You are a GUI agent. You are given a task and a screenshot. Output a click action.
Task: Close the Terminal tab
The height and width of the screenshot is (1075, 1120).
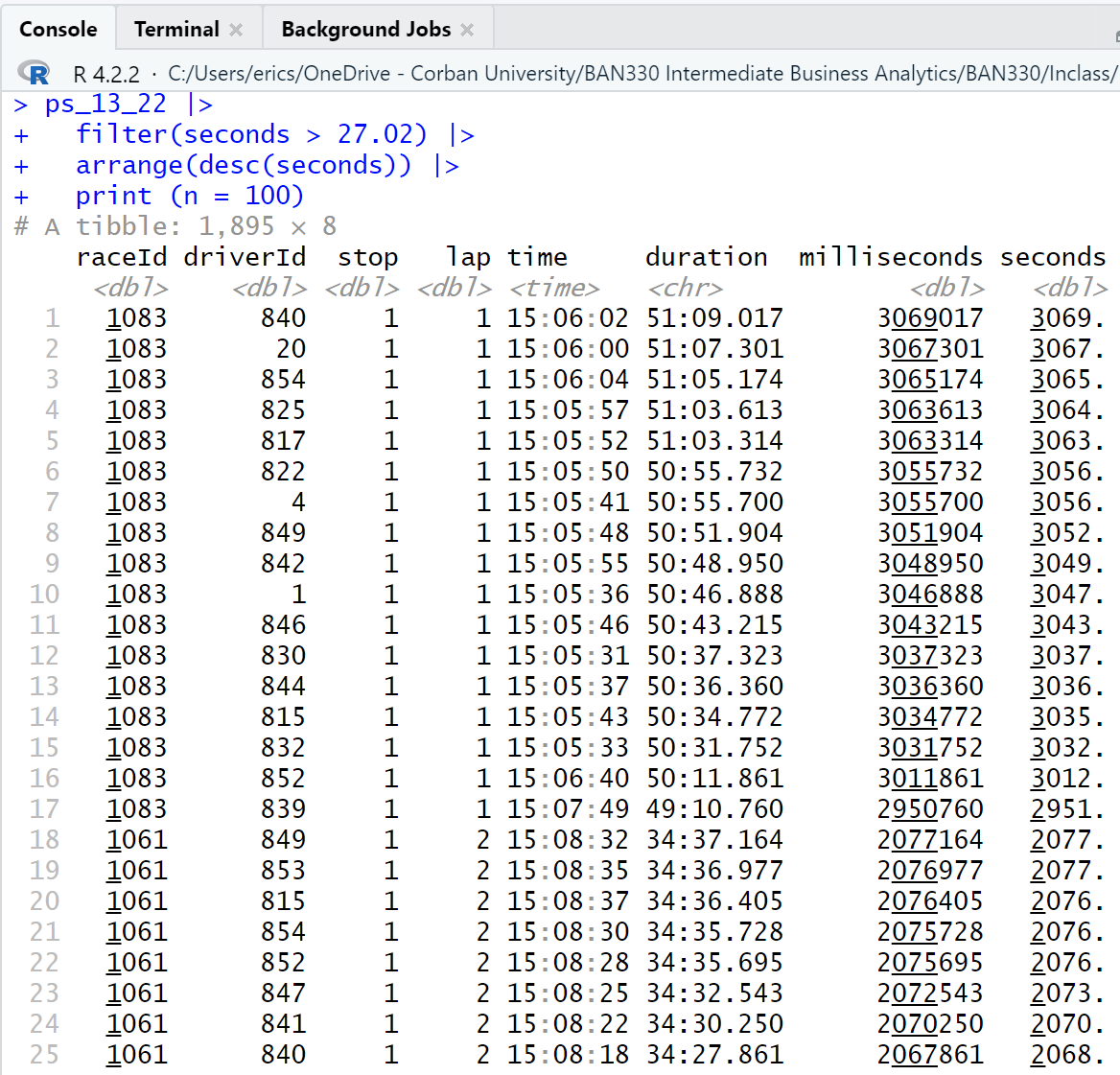click(x=236, y=30)
